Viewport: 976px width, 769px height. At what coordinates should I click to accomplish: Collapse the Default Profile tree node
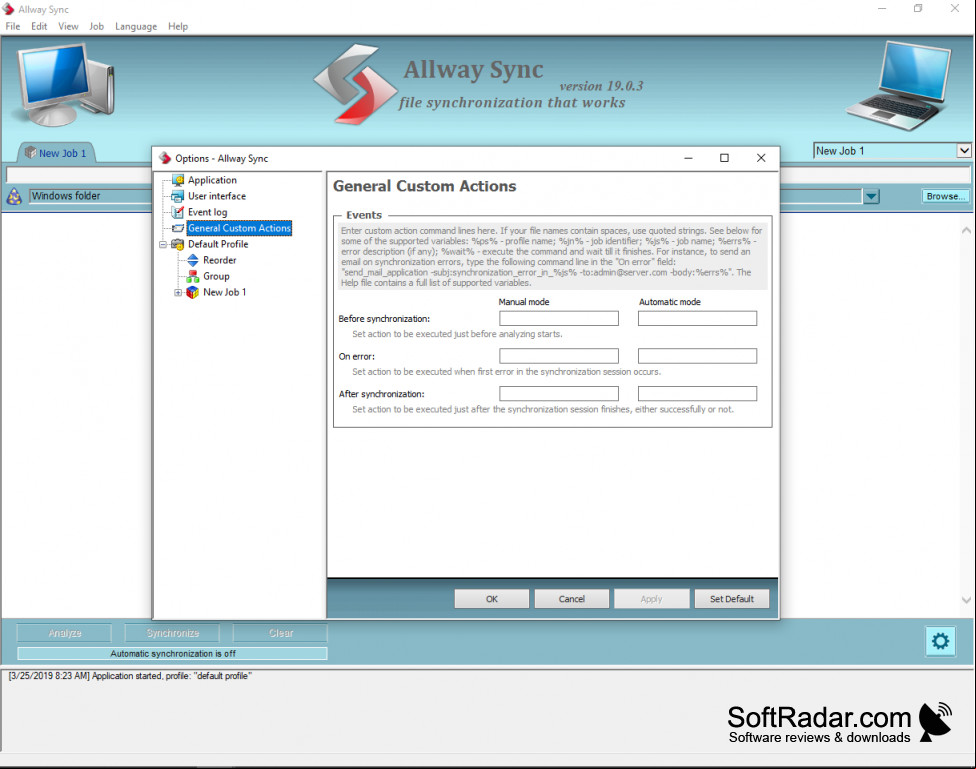point(163,245)
